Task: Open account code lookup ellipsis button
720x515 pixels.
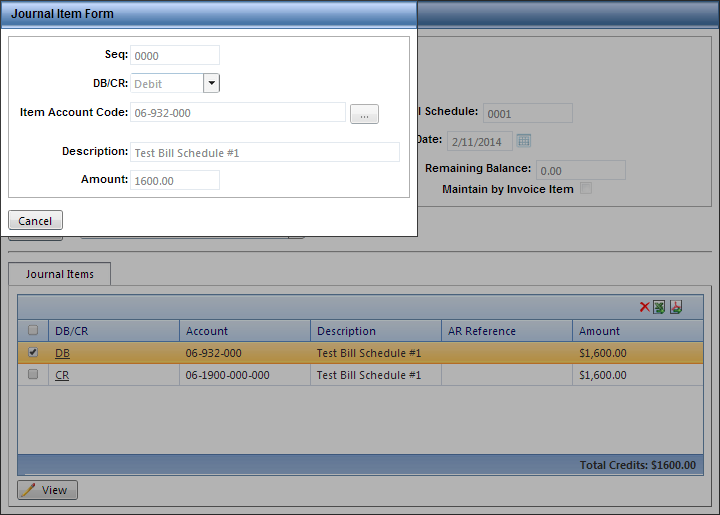Action: pos(365,114)
